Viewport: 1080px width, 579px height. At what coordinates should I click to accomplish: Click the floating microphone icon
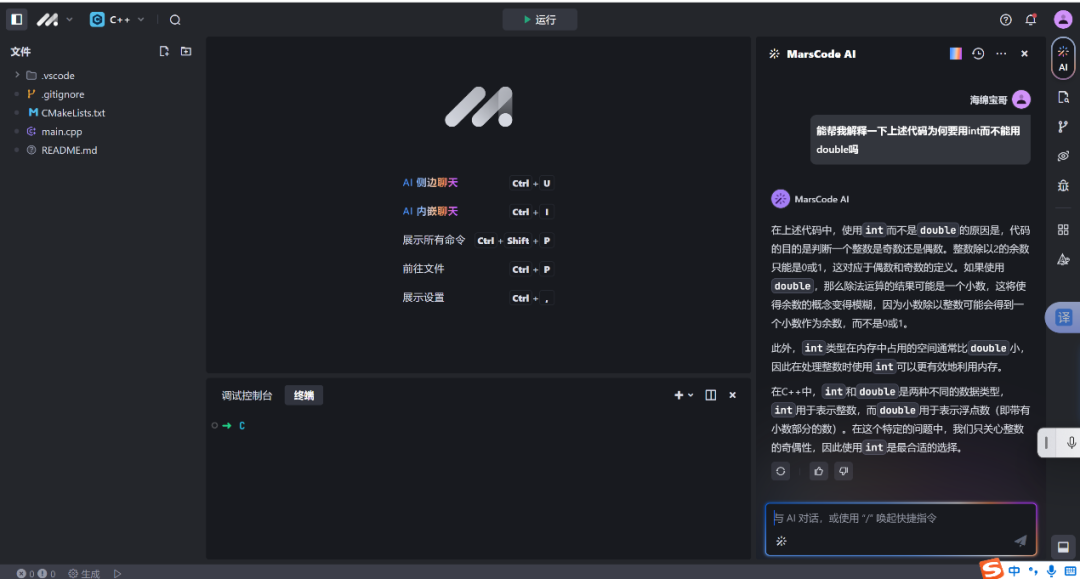coord(1071,443)
